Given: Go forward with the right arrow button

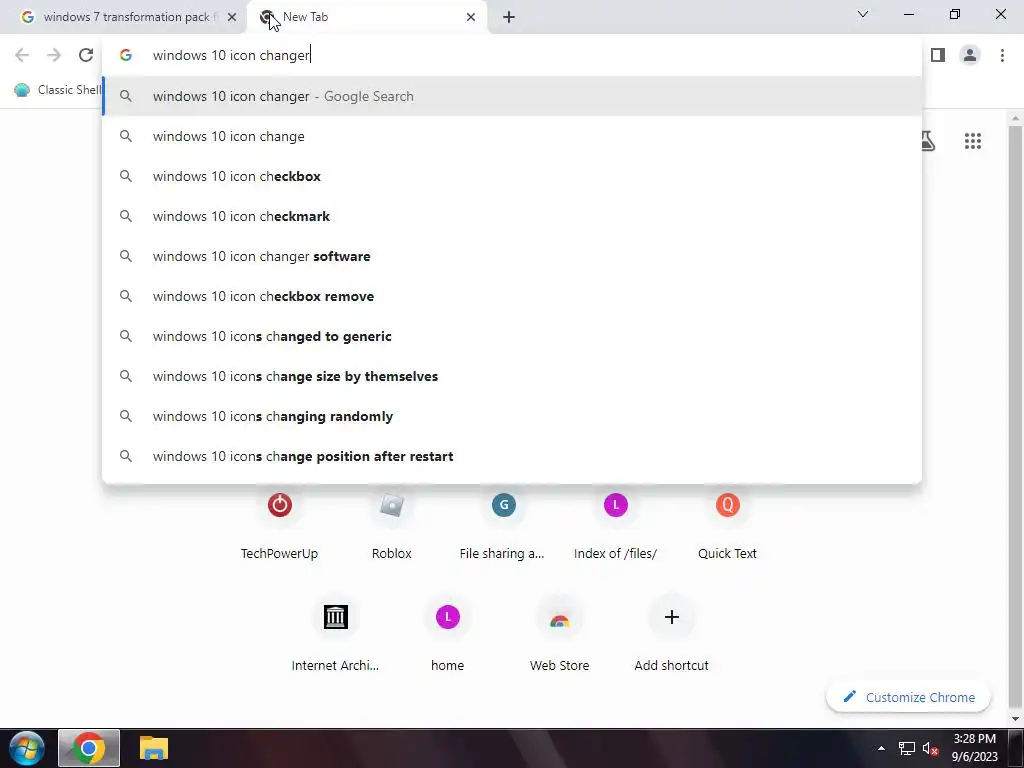Looking at the screenshot, I should coord(54,56).
